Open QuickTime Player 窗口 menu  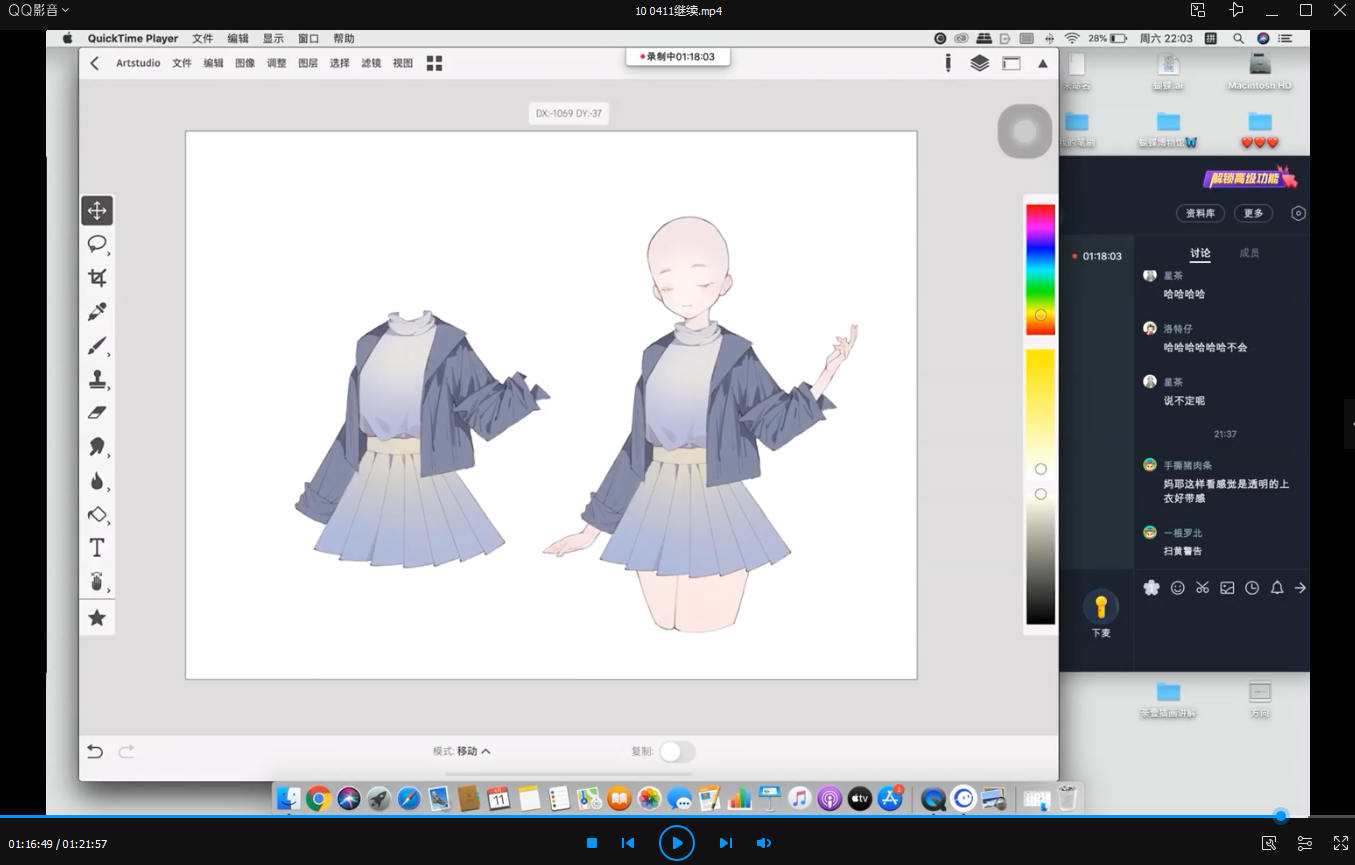coord(308,38)
